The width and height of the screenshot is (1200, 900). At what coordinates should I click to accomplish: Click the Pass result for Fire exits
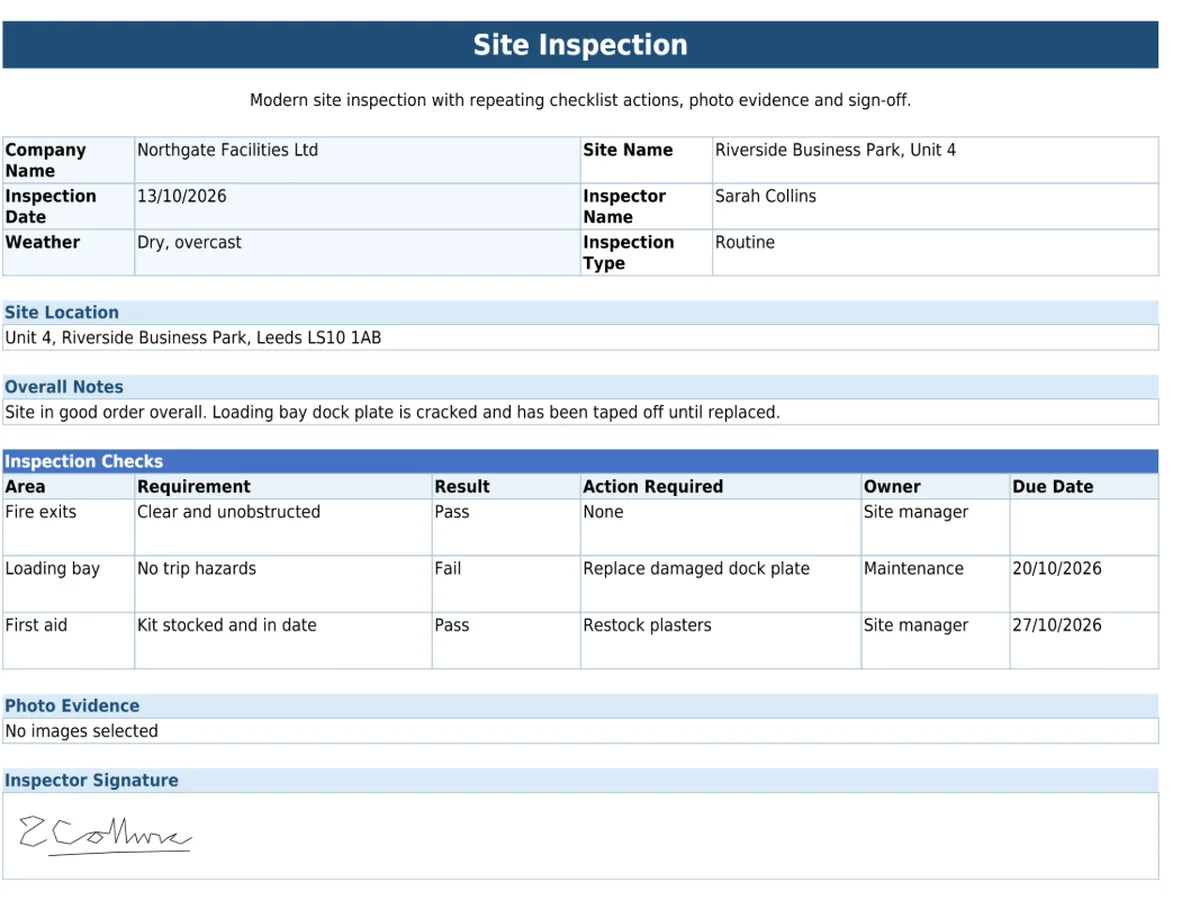[506, 527]
